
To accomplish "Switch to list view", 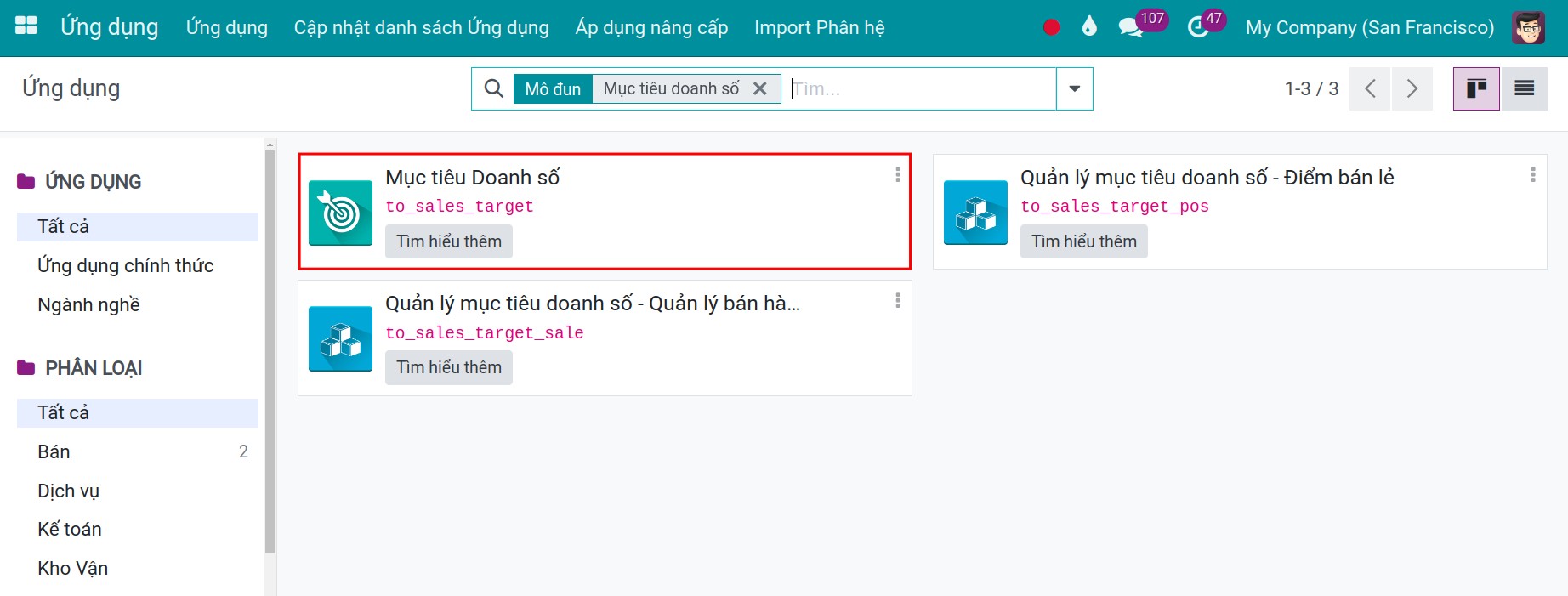I will pos(1524,88).
